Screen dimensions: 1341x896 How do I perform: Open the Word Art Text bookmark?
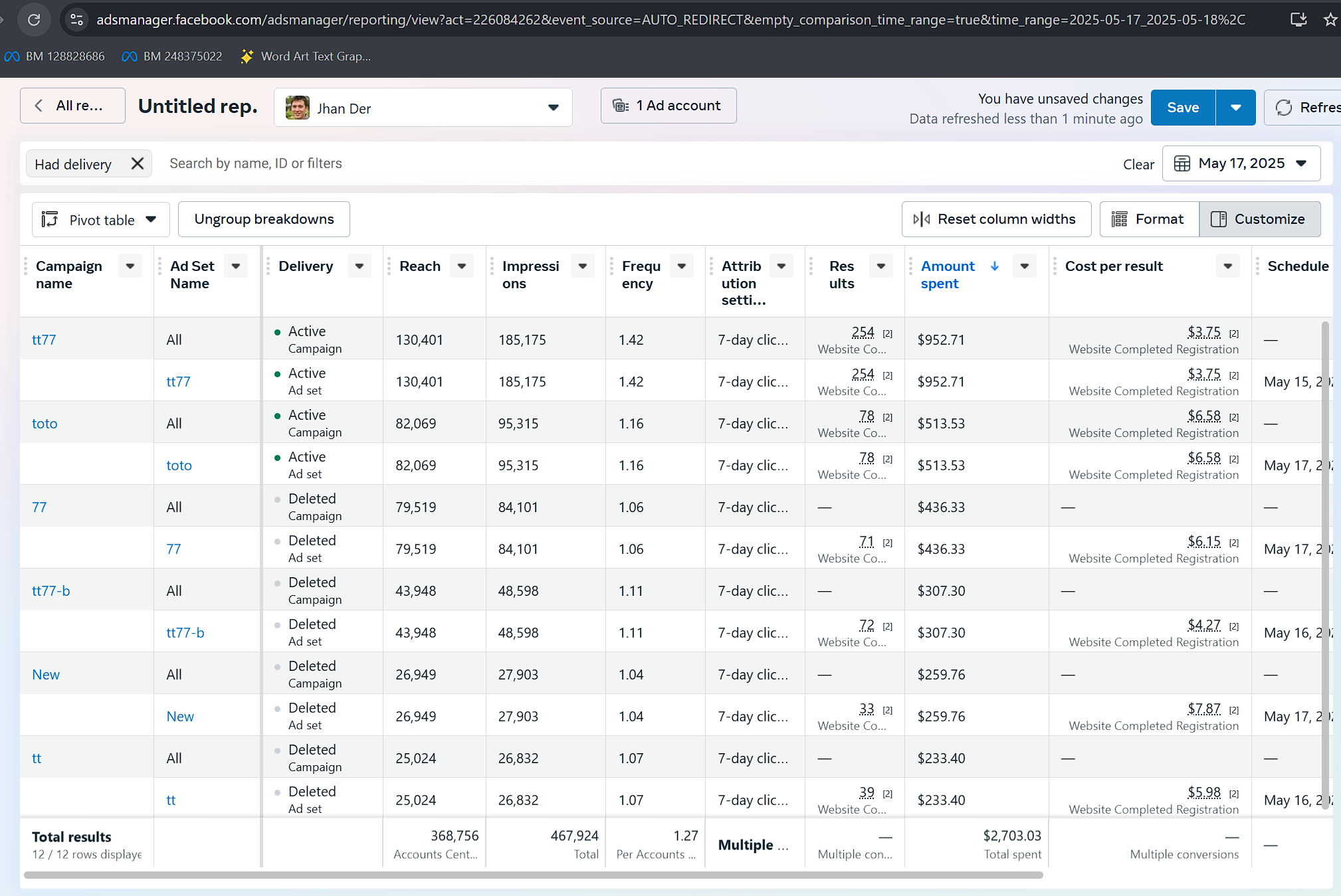(306, 56)
